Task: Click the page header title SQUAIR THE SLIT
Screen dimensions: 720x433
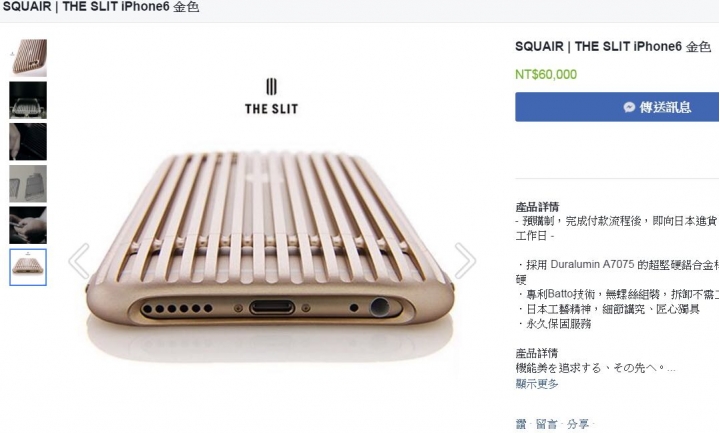Action: 101,7
